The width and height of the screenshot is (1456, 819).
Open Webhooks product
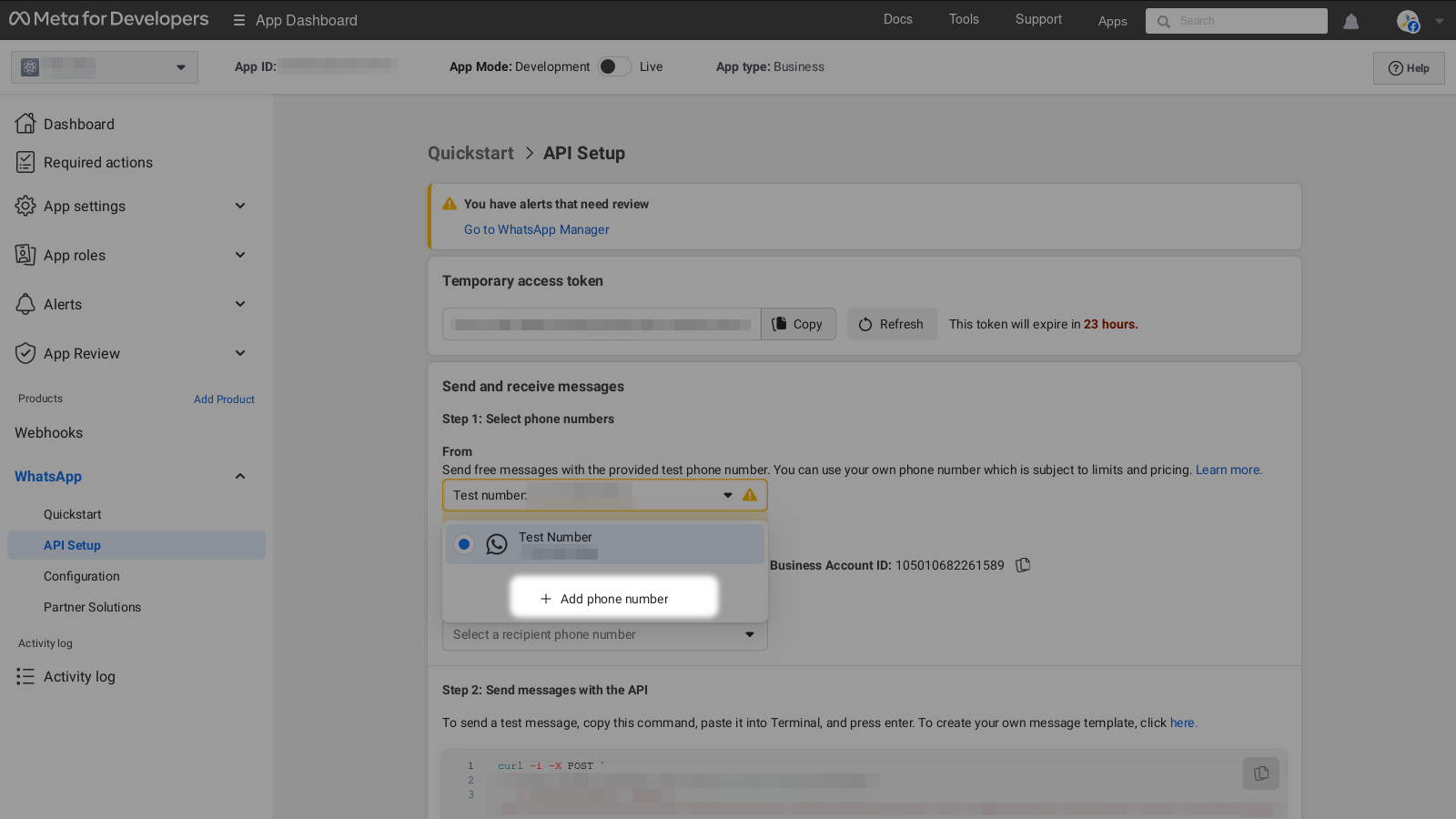pos(49,433)
